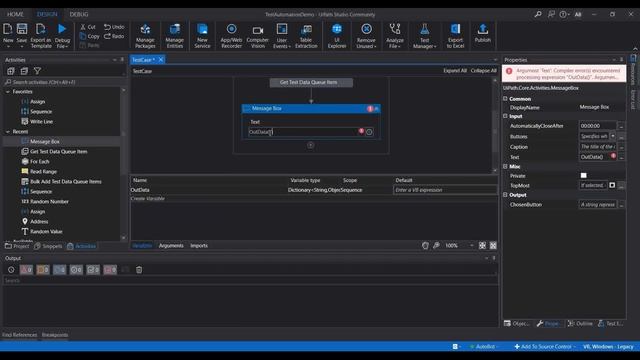The image size is (640, 360).
Task: Collapse the Favorites group in Activities
Action: 8,92
